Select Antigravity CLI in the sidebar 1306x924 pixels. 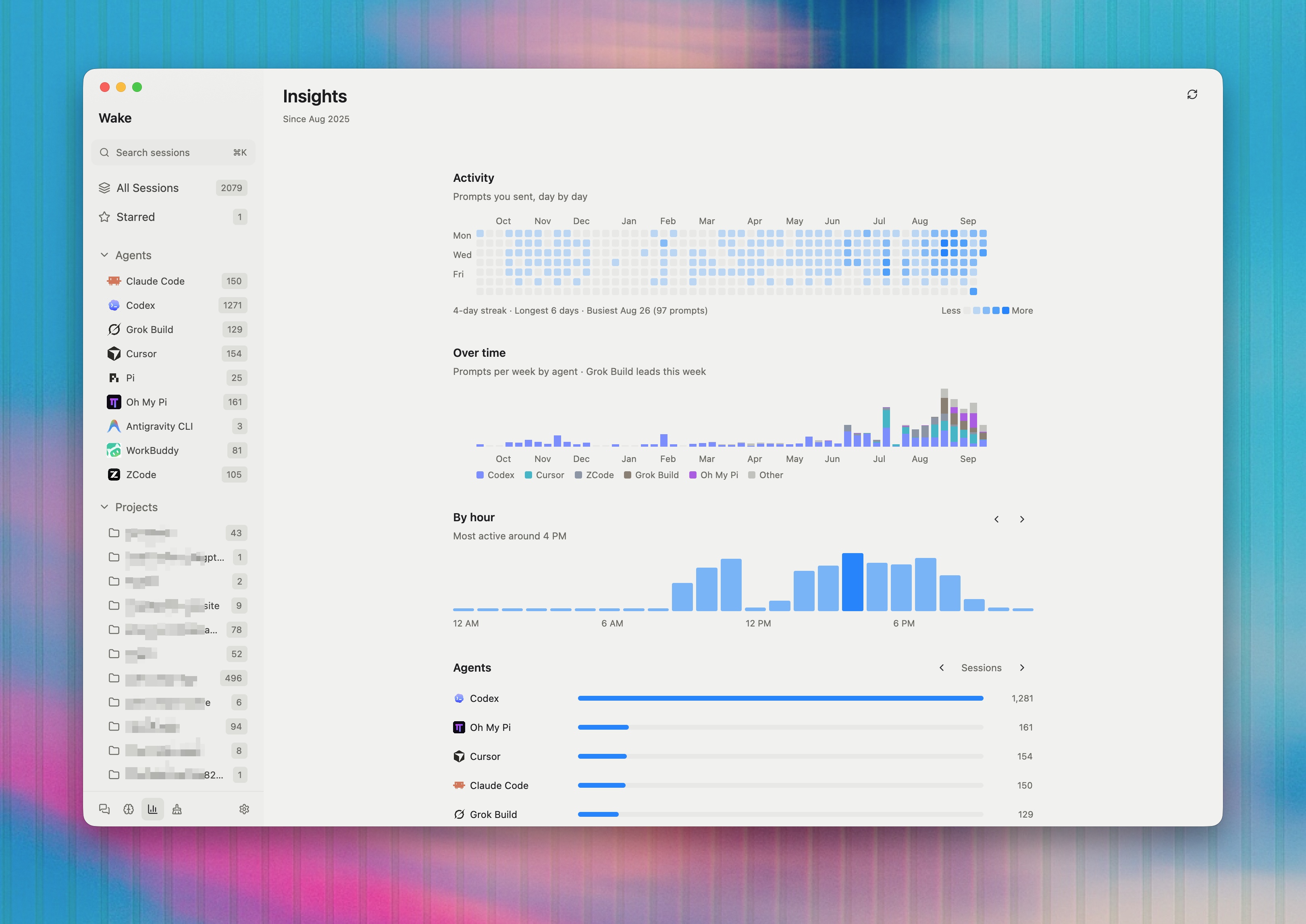pyautogui.click(x=173, y=426)
